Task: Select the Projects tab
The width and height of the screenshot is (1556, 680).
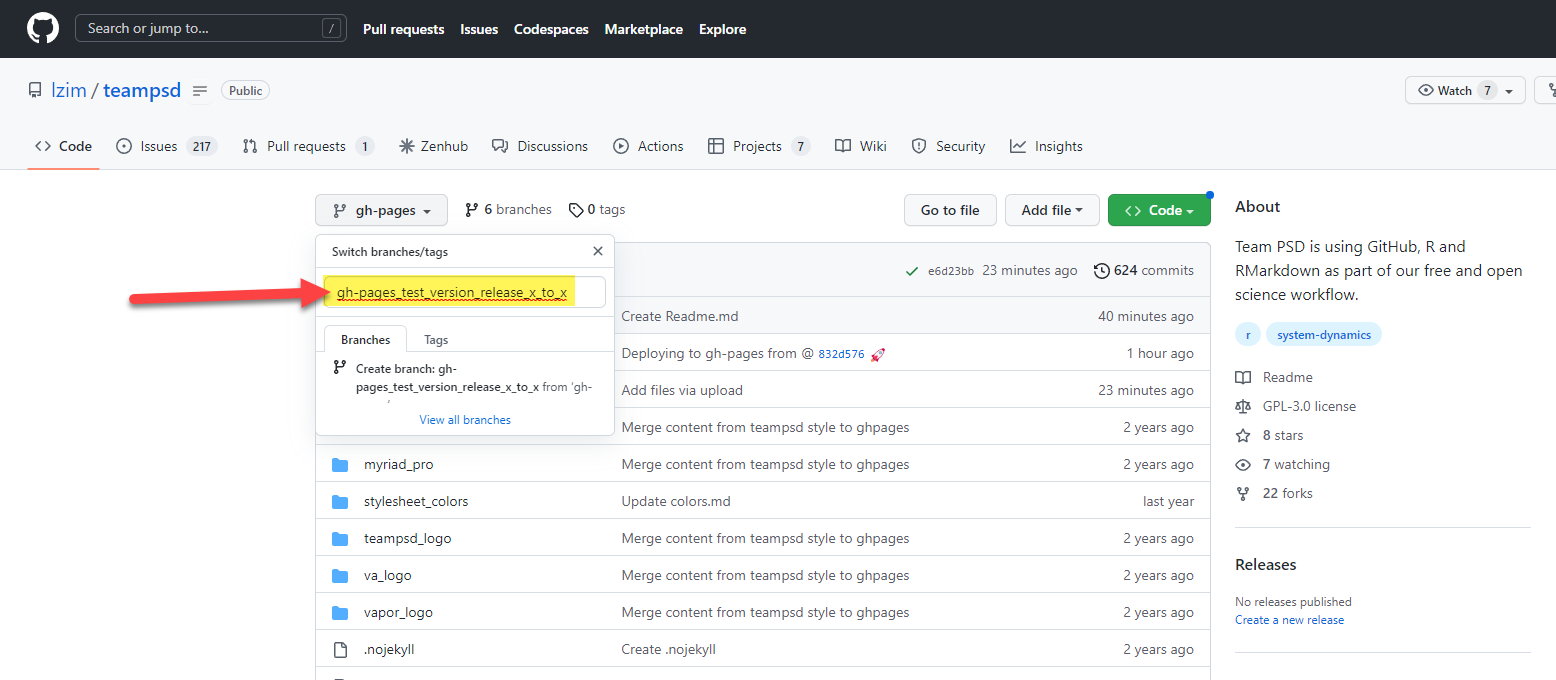Action: [x=758, y=146]
